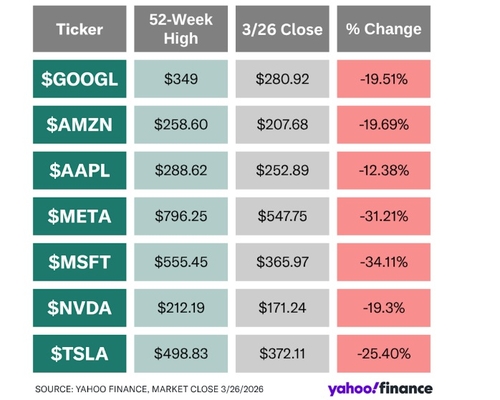Choose the $AAPL ticker cell

[x=80, y=170]
